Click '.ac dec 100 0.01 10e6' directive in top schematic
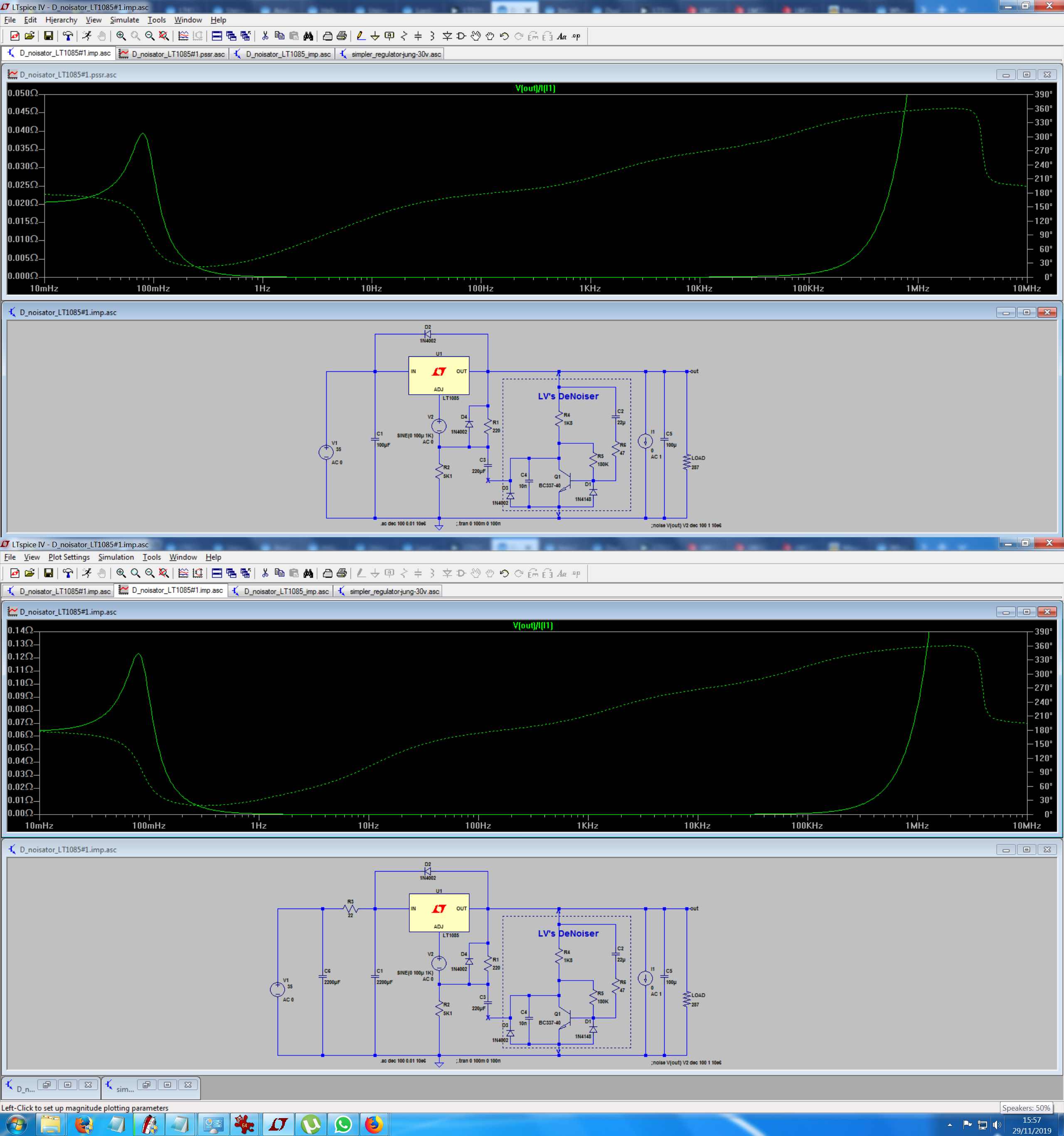This screenshot has width=1064, height=1136. click(x=403, y=524)
